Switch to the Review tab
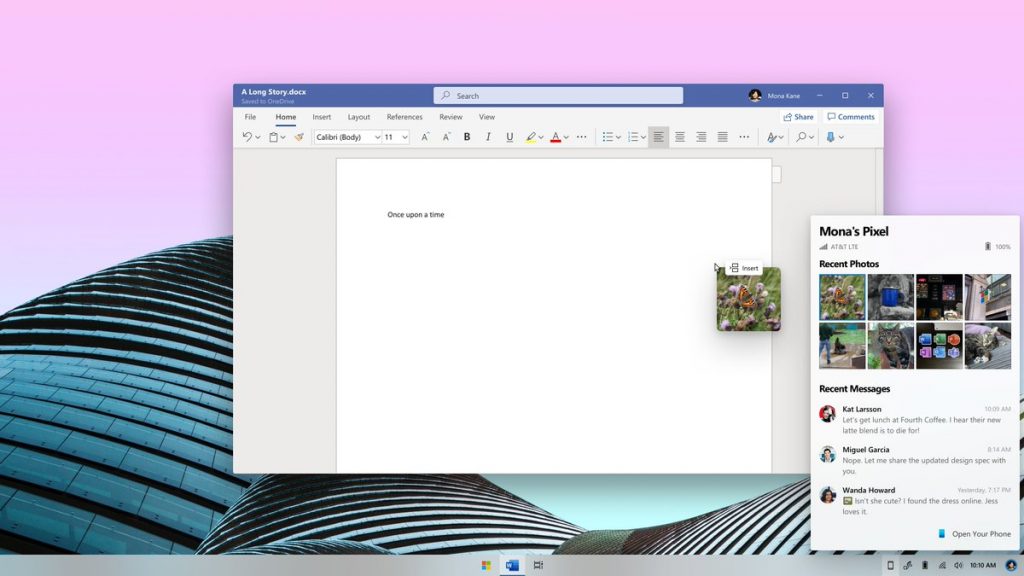1024x576 pixels. pos(451,117)
